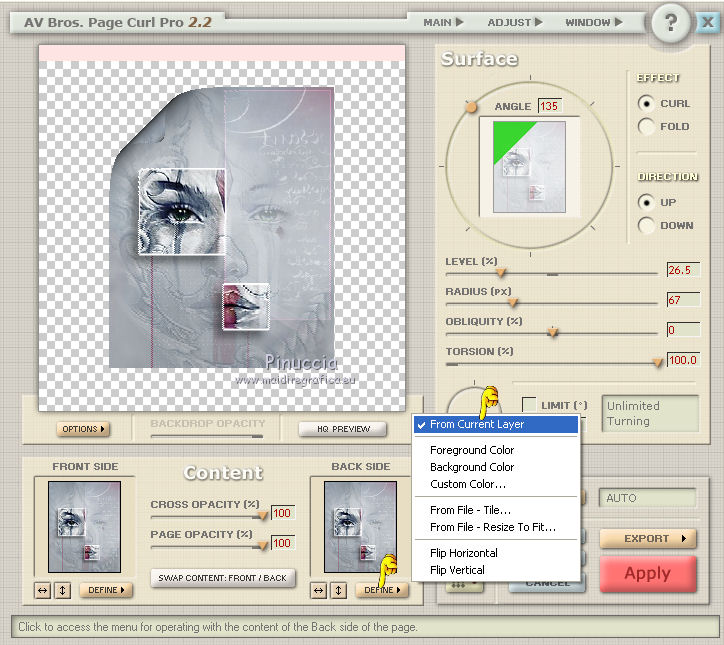Click the PAGE OPACITY slider handle
Viewport: 724px width, 645px height.
(263, 546)
